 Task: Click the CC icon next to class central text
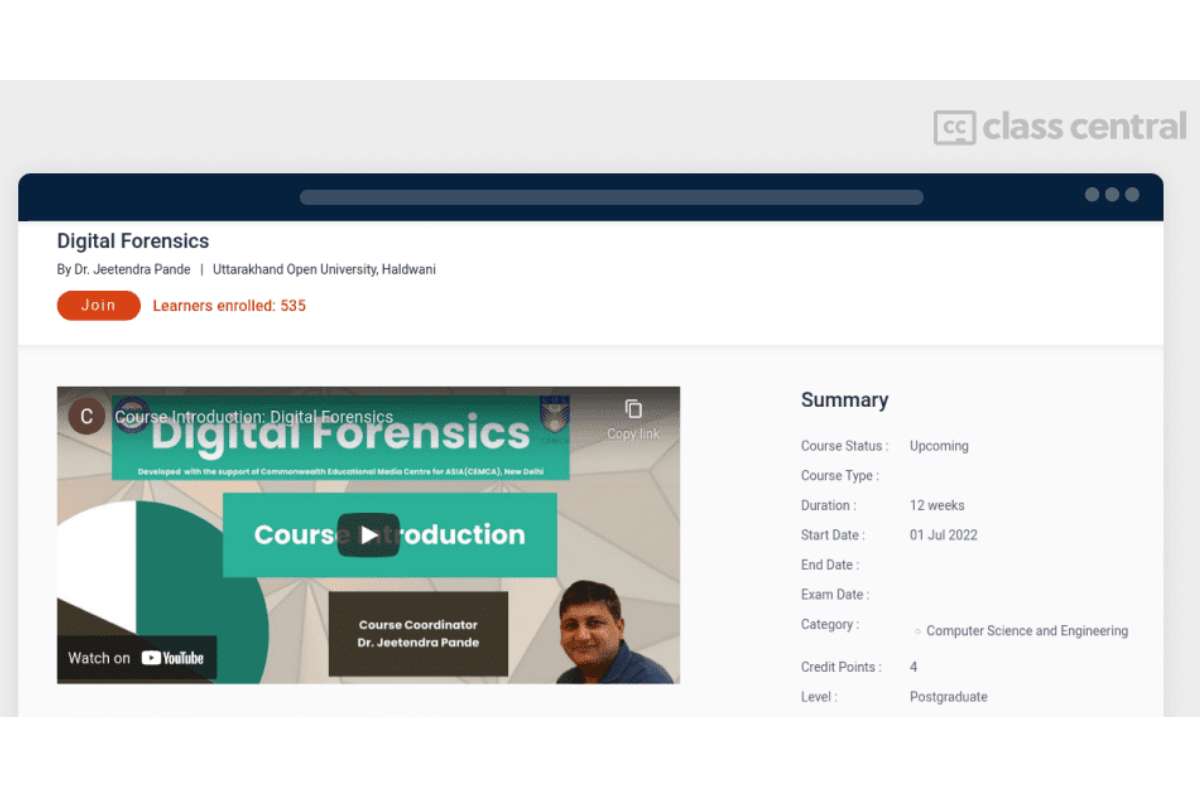coord(954,128)
